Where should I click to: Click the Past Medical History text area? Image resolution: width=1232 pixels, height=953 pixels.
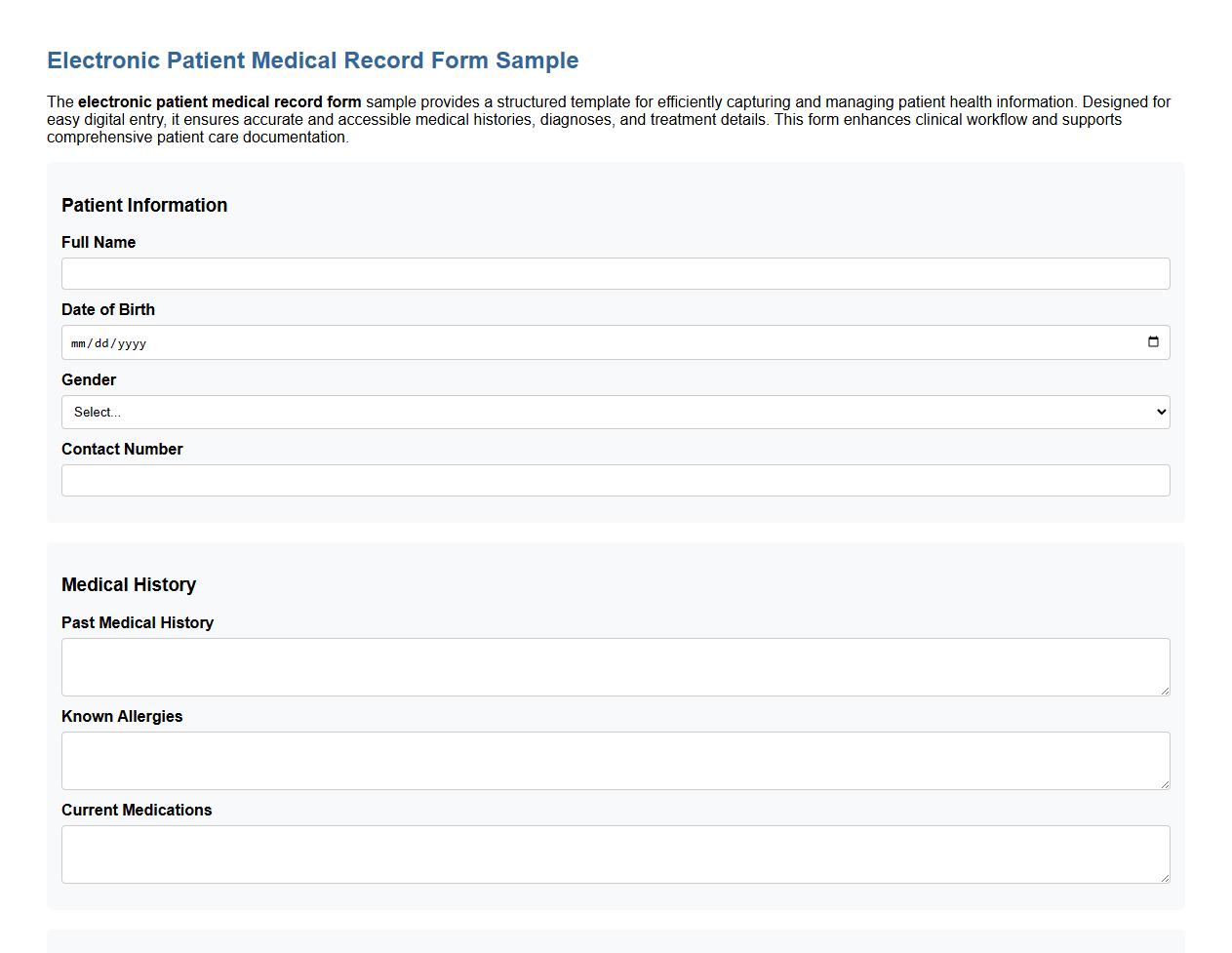click(615, 666)
